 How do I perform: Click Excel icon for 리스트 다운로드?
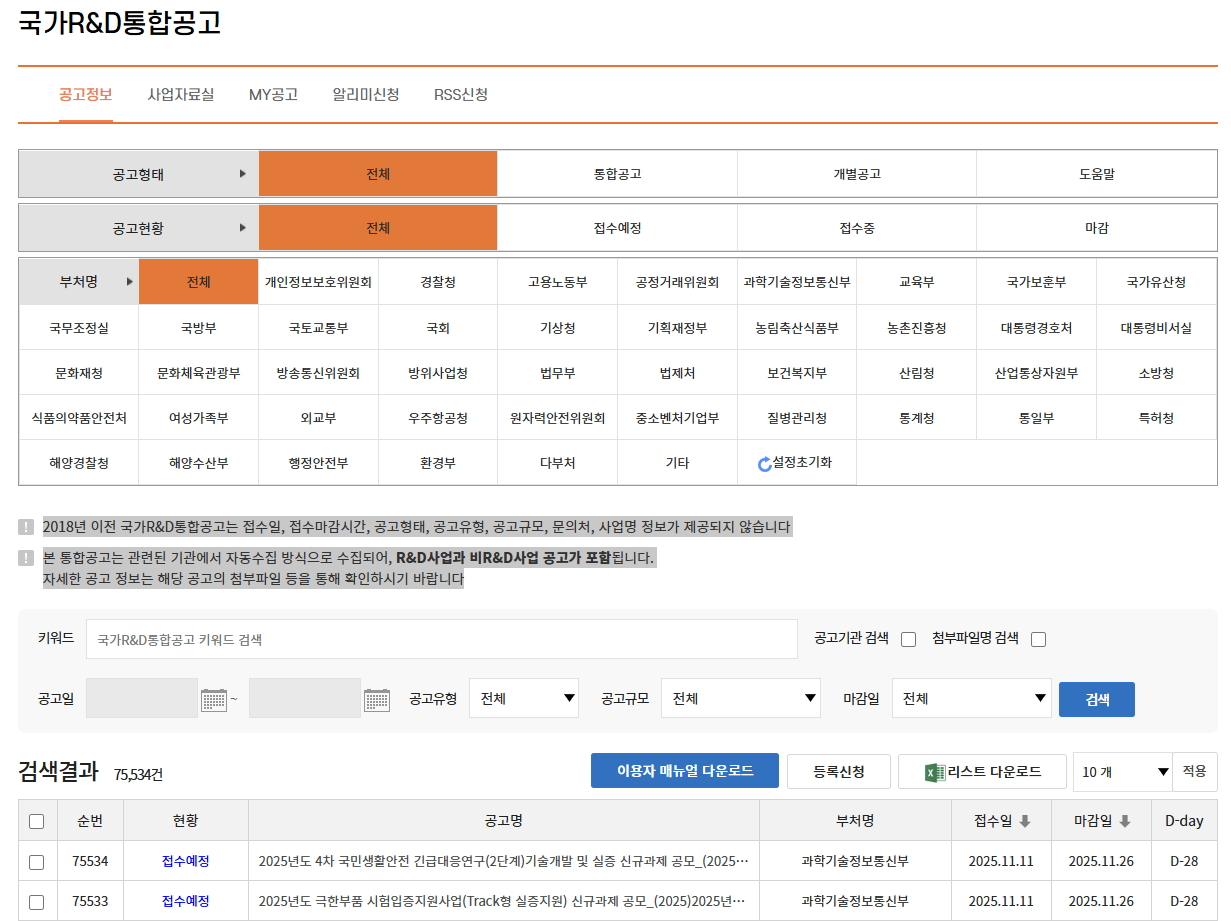pyautogui.click(x=934, y=772)
